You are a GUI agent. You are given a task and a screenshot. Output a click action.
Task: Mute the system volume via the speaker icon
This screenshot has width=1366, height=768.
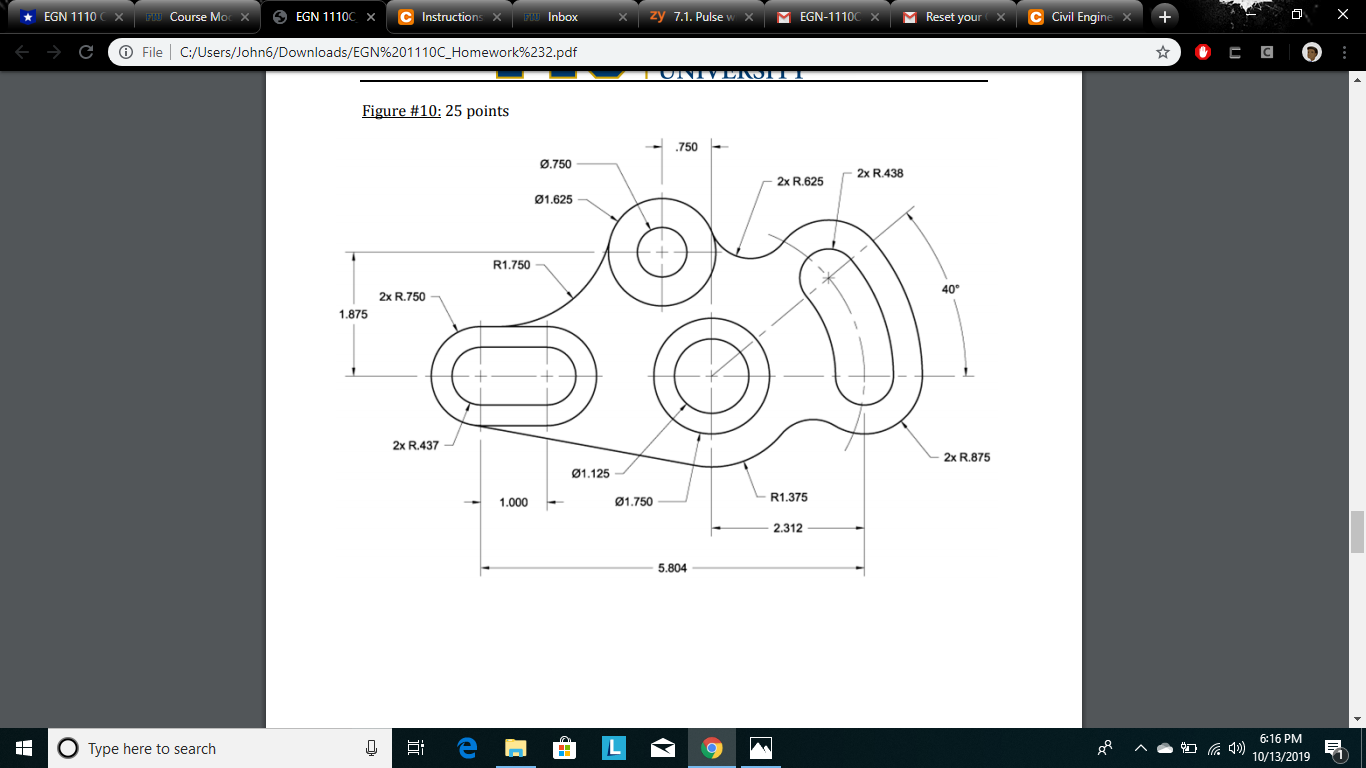(1235, 748)
